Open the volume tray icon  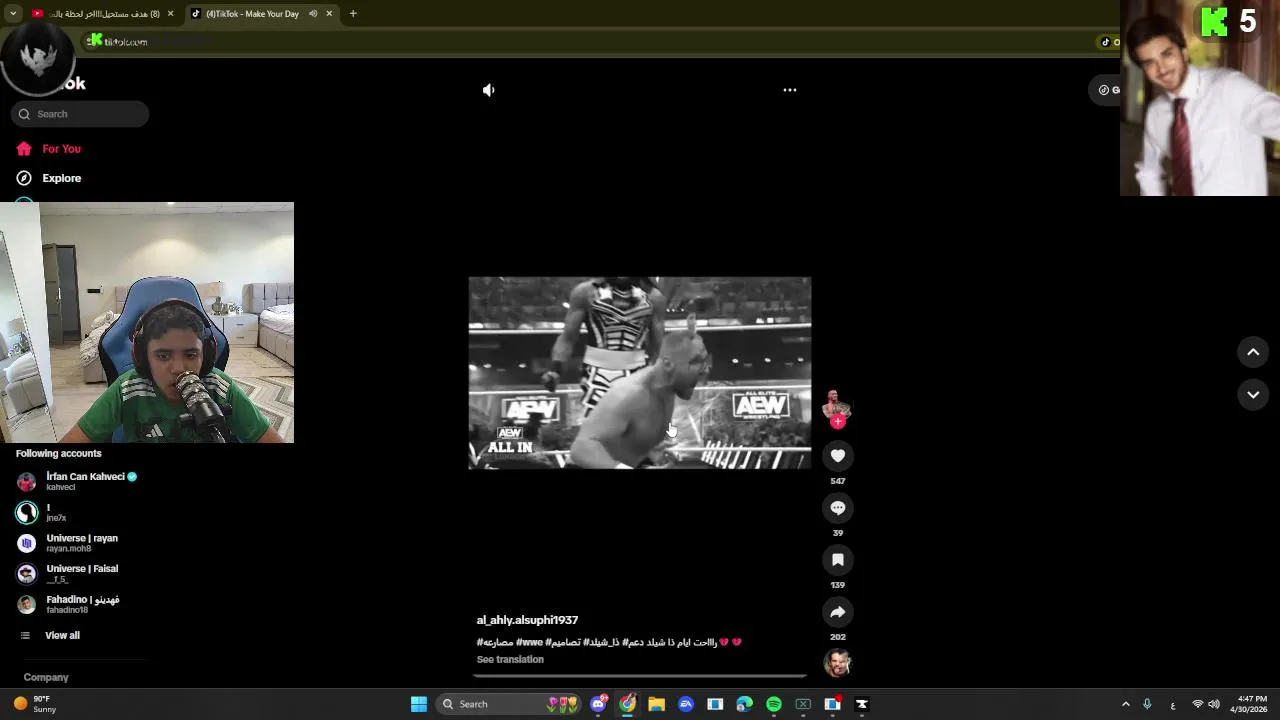(x=1213, y=704)
